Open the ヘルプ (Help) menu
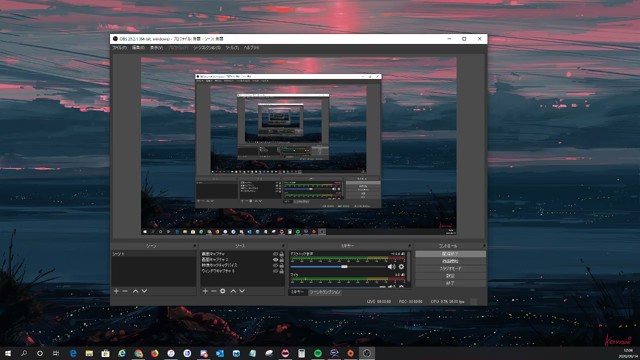The height and width of the screenshot is (360, 640). [x=251, y=48]
